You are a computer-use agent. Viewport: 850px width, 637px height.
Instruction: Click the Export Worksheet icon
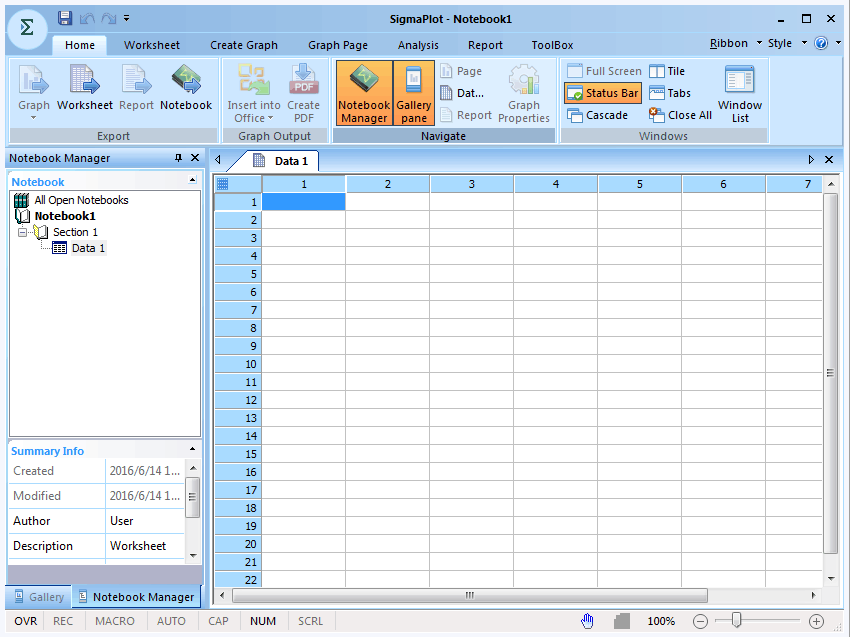tap(85, 82)
